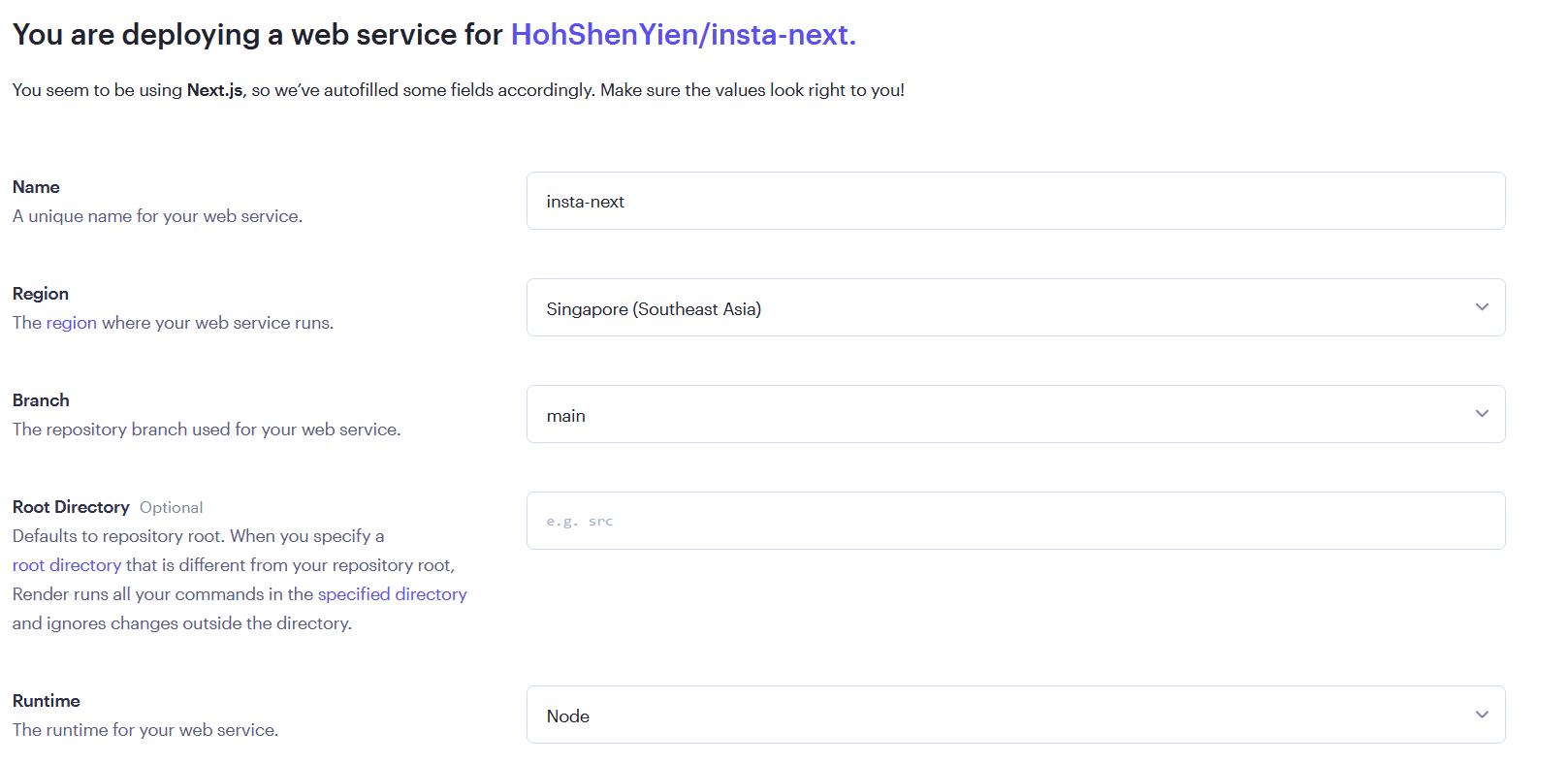
Task: Focus the Root Directory input with 'e.g. src' placeholder
Action: point(1014,522)
